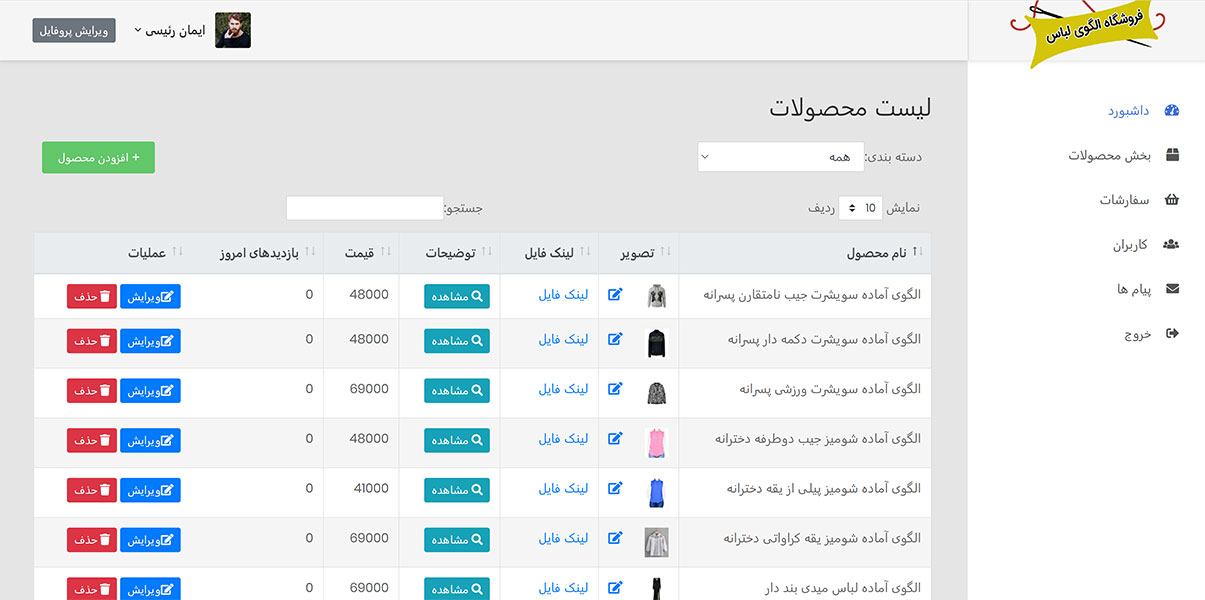Screen dimensions: 1205x600
Task: Click edit image icon for first product row
Action: (615, 294)
